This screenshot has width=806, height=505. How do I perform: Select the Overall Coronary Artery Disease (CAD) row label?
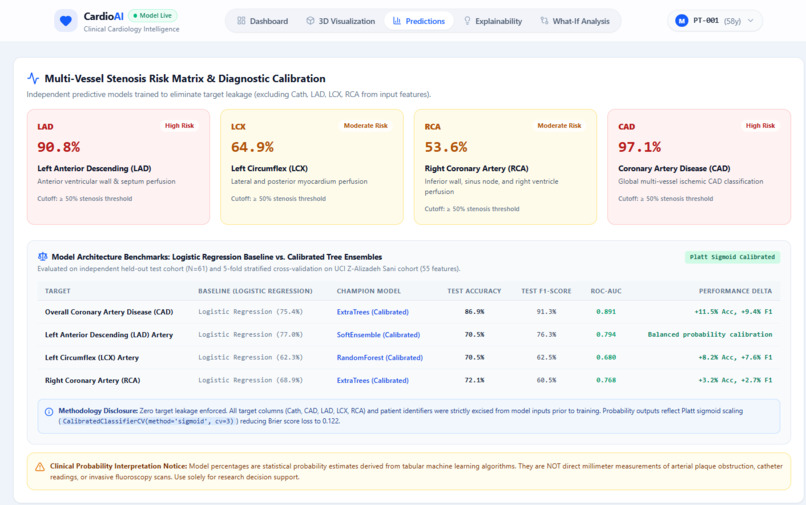(109, 312)
